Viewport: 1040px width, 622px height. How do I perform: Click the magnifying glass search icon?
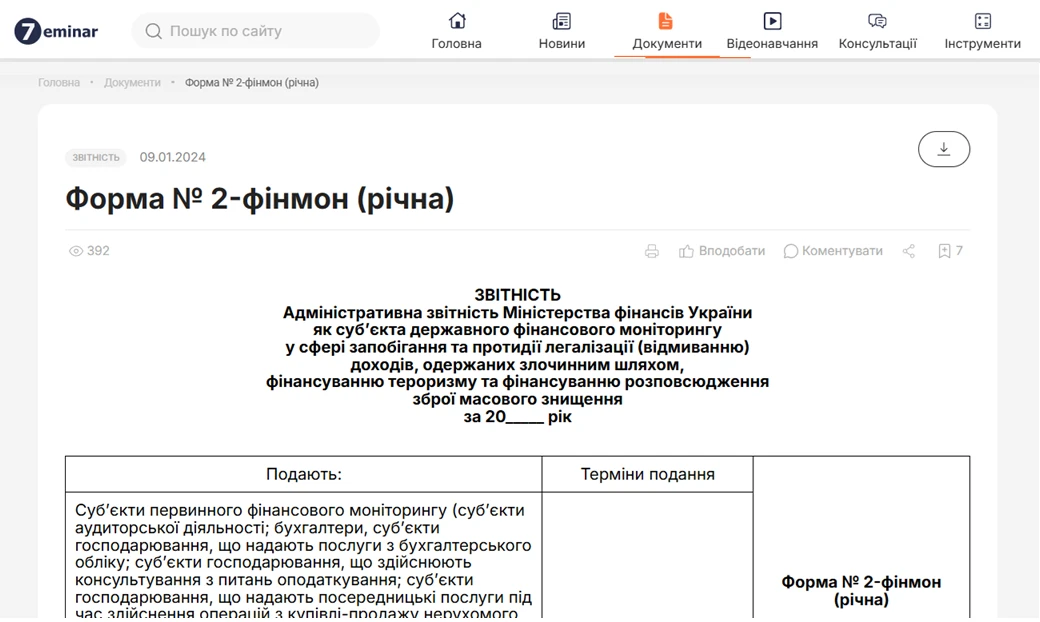click(x=152, y=31)
